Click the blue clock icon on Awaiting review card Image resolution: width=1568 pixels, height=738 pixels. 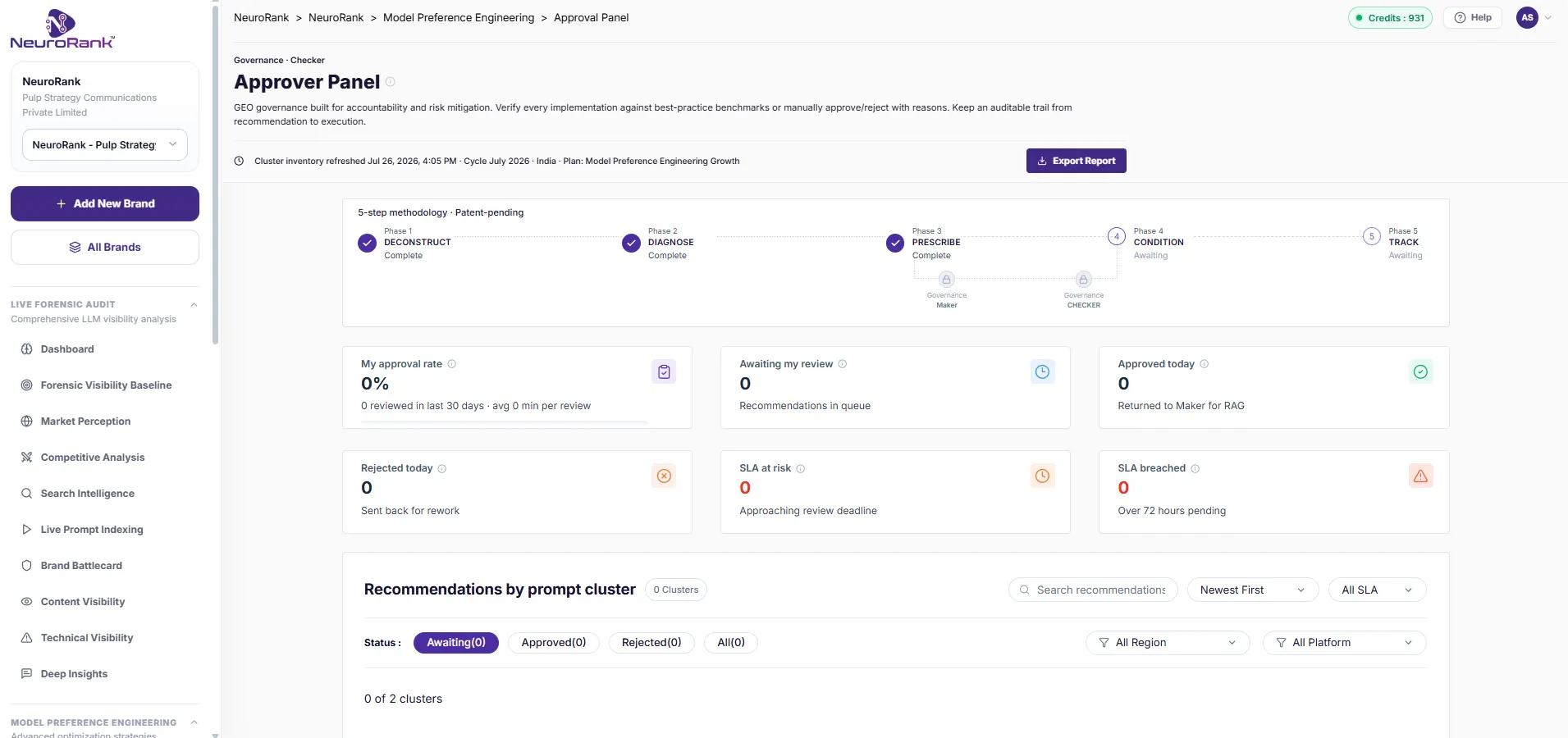1042,371
